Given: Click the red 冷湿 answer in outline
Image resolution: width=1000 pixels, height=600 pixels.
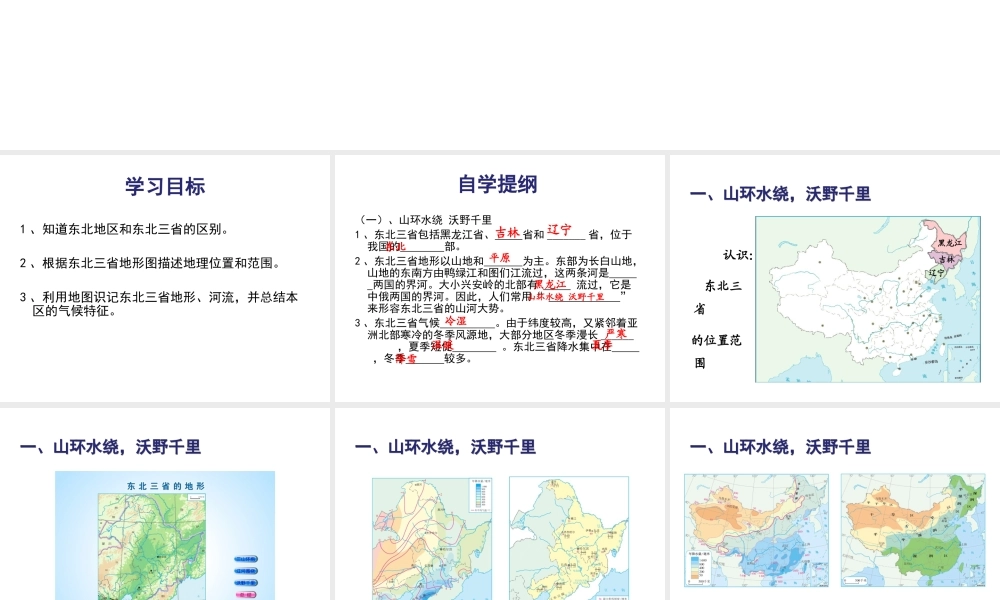Looking at the screenshot, I should tap(455, 321).
